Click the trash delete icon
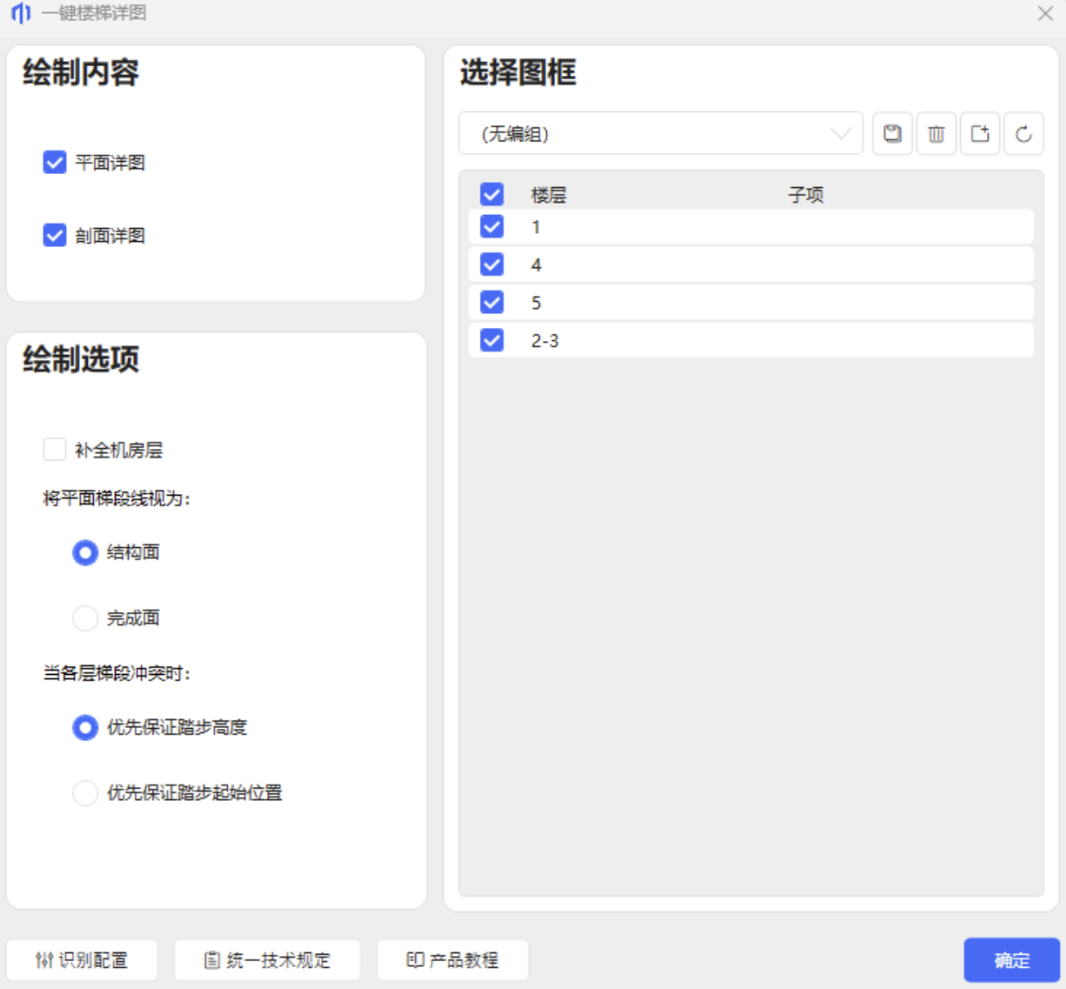 pos(936,134)
